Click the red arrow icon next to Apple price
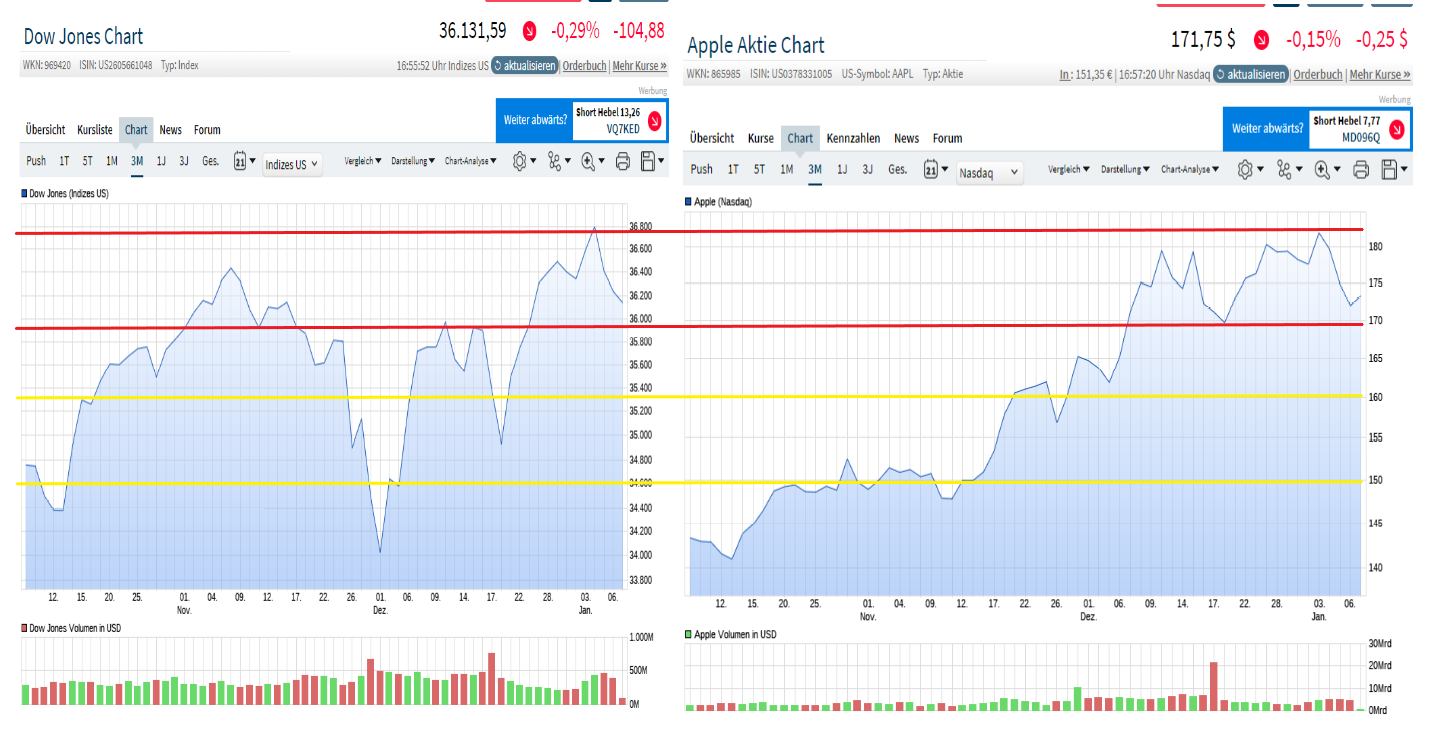Viewport: 1430px width, 732px height. (1262, 40)
